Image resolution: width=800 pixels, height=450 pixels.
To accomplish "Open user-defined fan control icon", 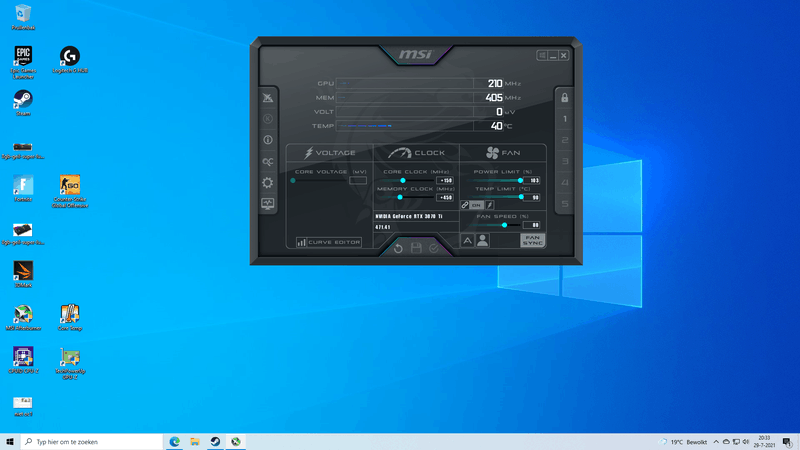I will coord(483,241).
